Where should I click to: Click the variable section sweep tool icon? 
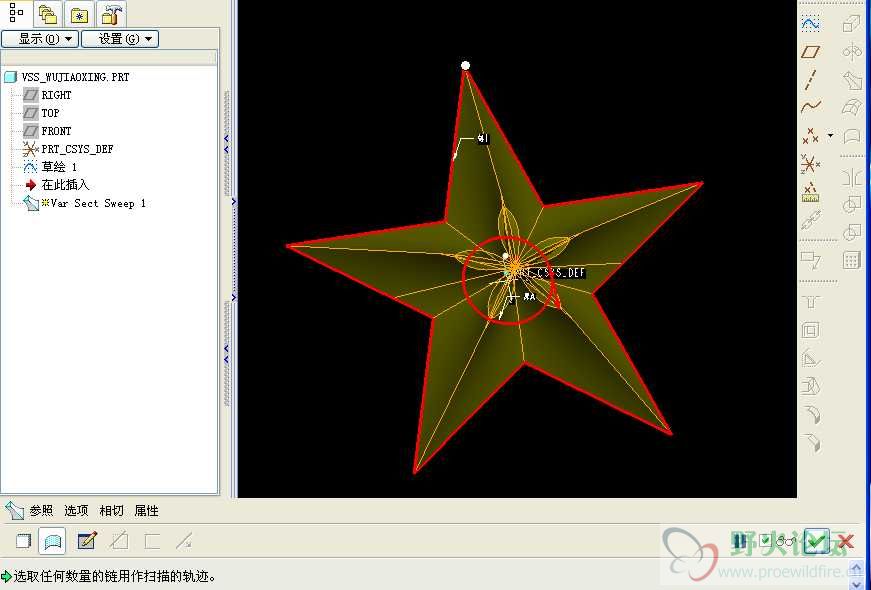(852, 79)
